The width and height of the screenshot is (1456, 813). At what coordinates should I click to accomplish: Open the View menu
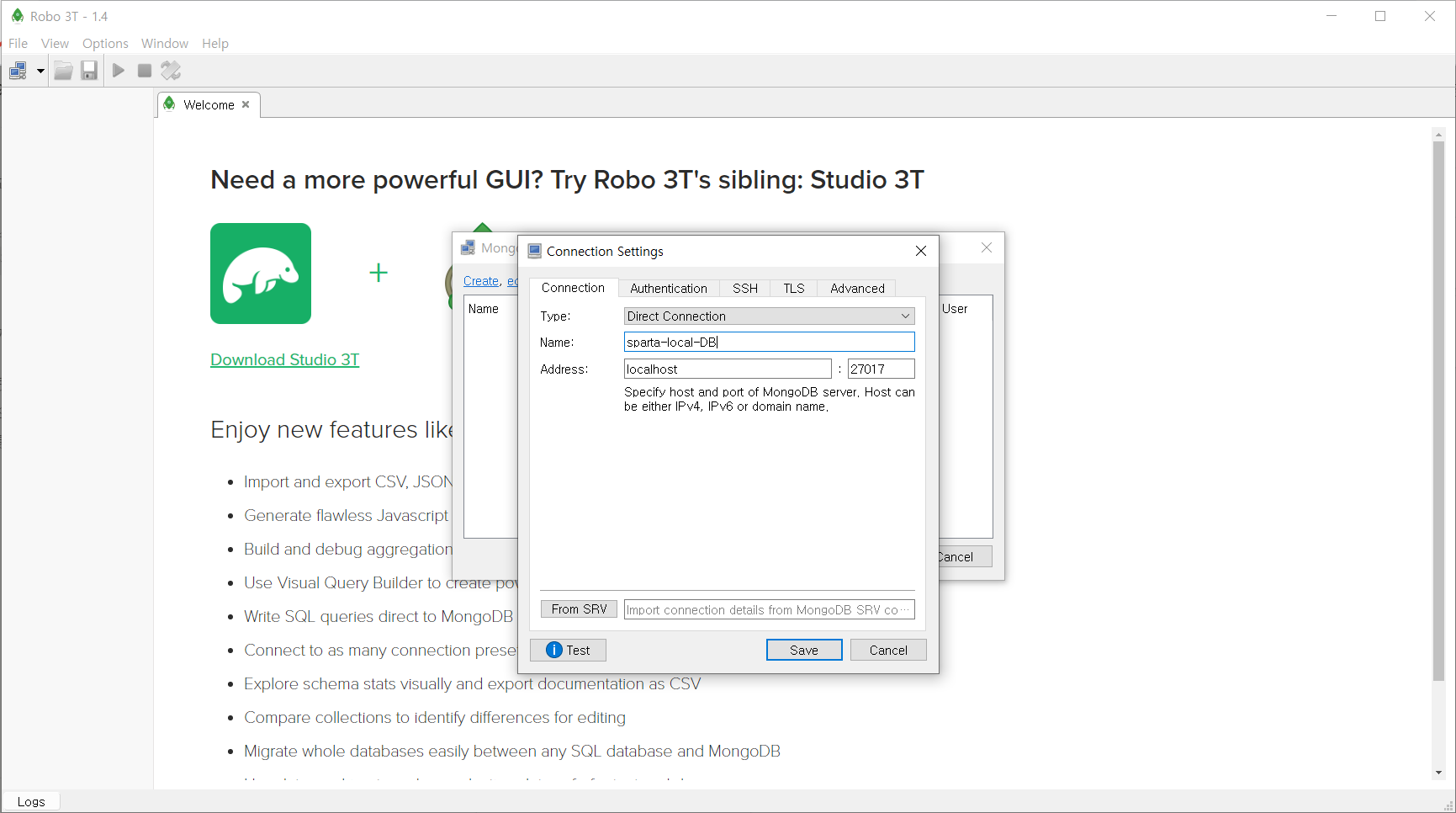[x=55, y=43]
